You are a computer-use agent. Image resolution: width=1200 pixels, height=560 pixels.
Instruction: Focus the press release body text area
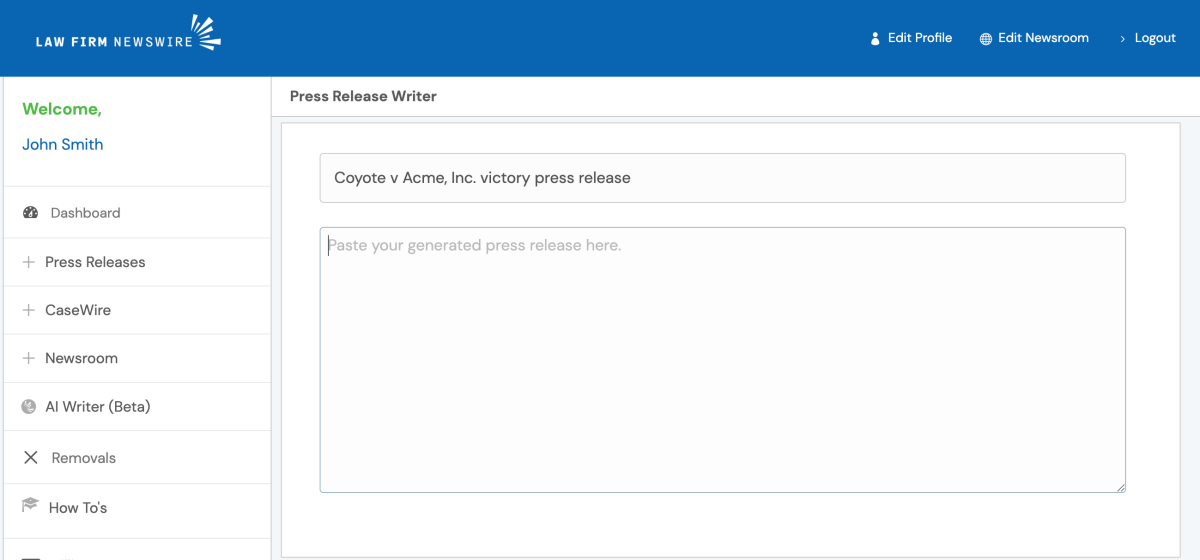click(x=722, y=360)
